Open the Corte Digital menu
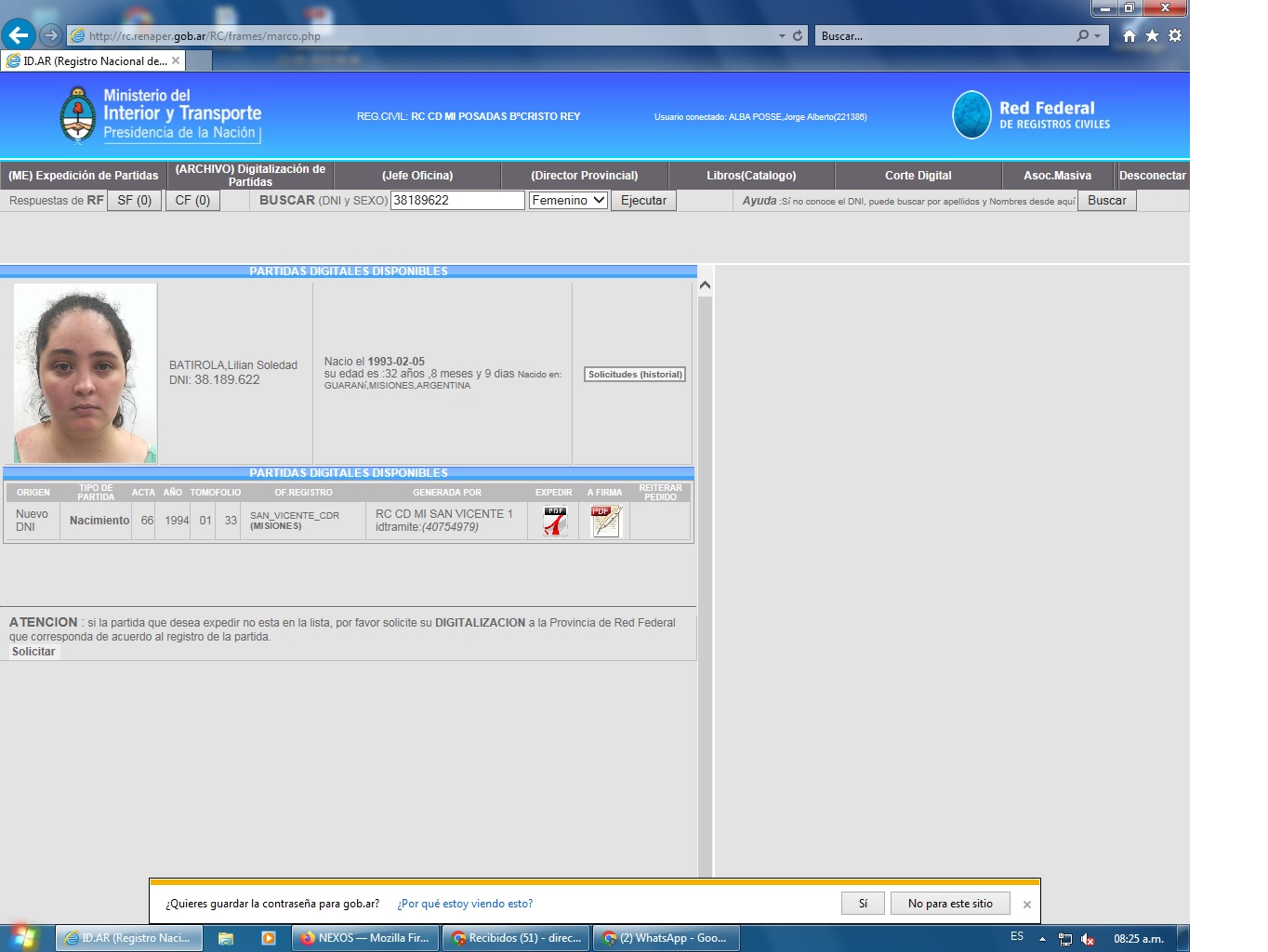The height and width of the screenshot is (952, 1268). (x=918, y=175)
